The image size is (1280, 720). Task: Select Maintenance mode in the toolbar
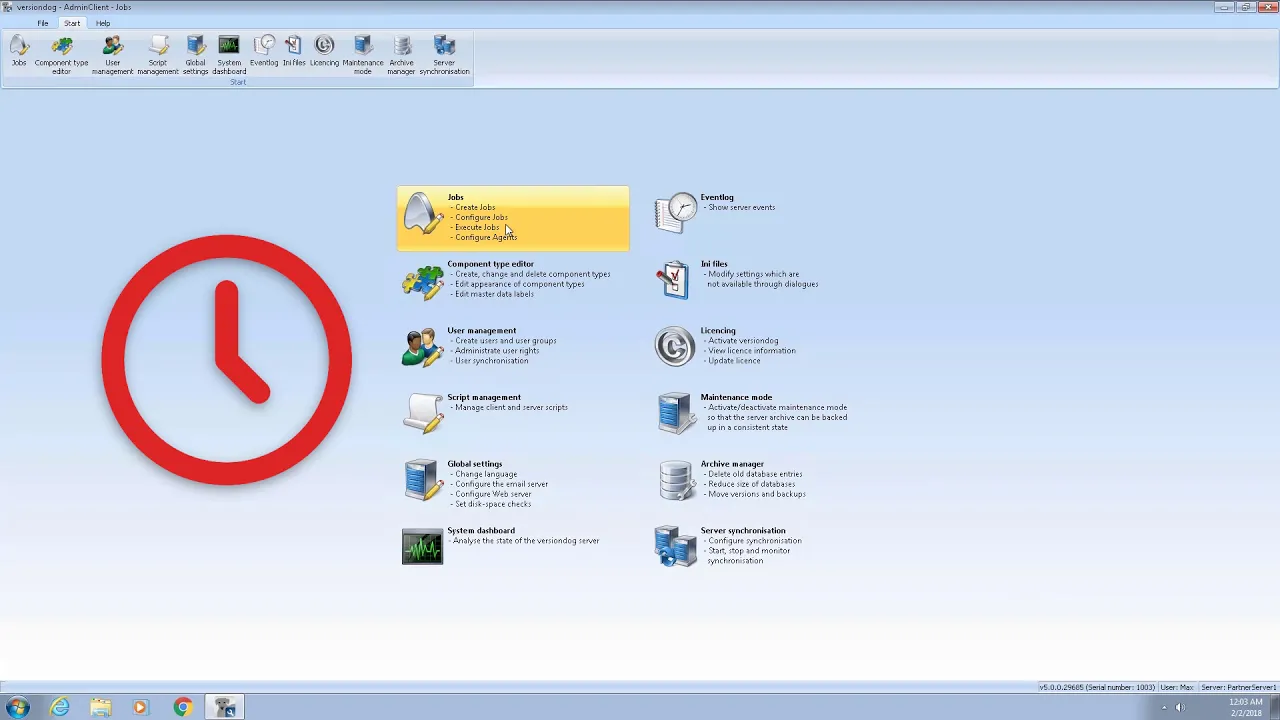(363, 55)
